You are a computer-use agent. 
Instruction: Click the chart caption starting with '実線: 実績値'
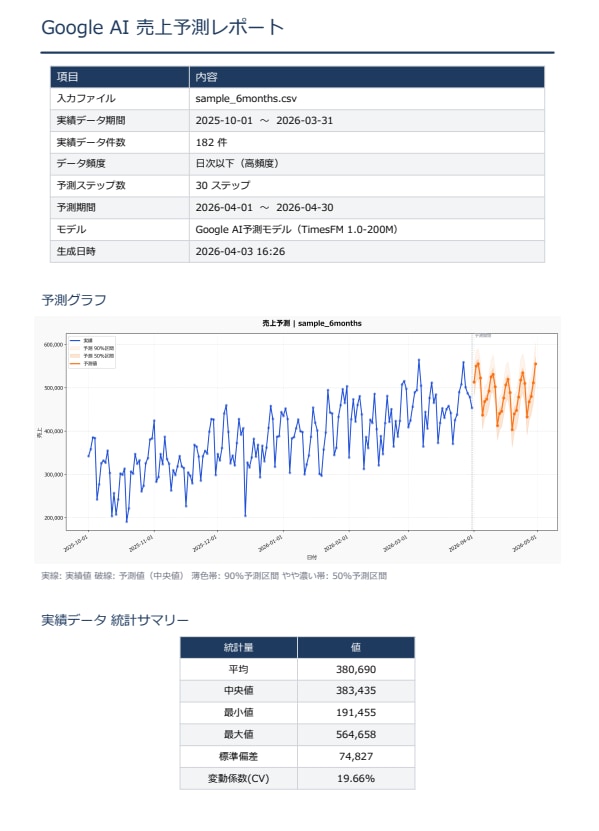pos(214,576)
